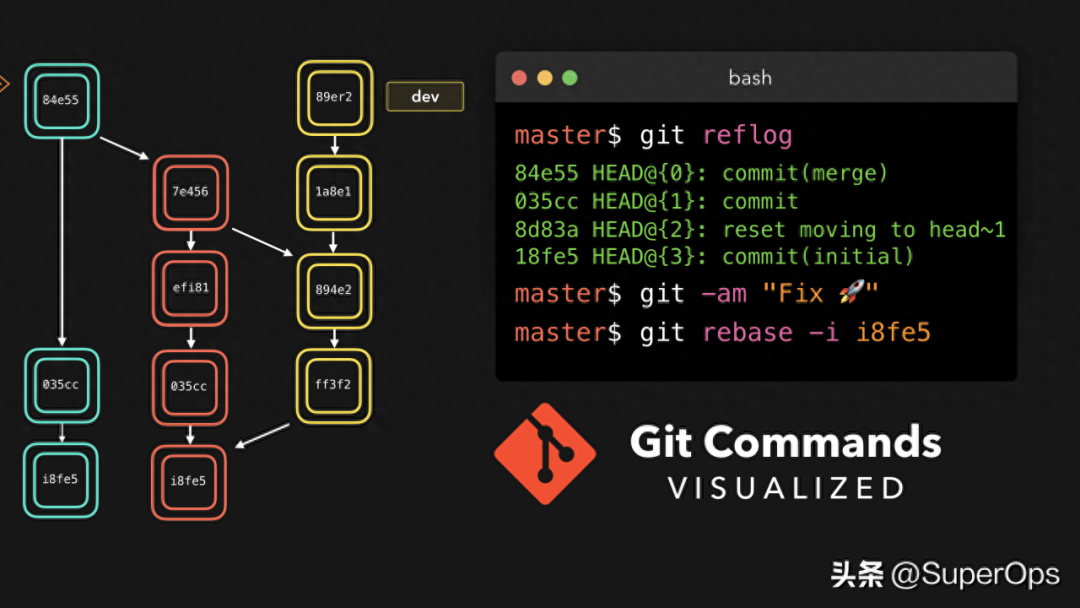Screen dimensions: 1080x608
Task: Click the 'Git Commands' heading
Action: coord(785,441)
